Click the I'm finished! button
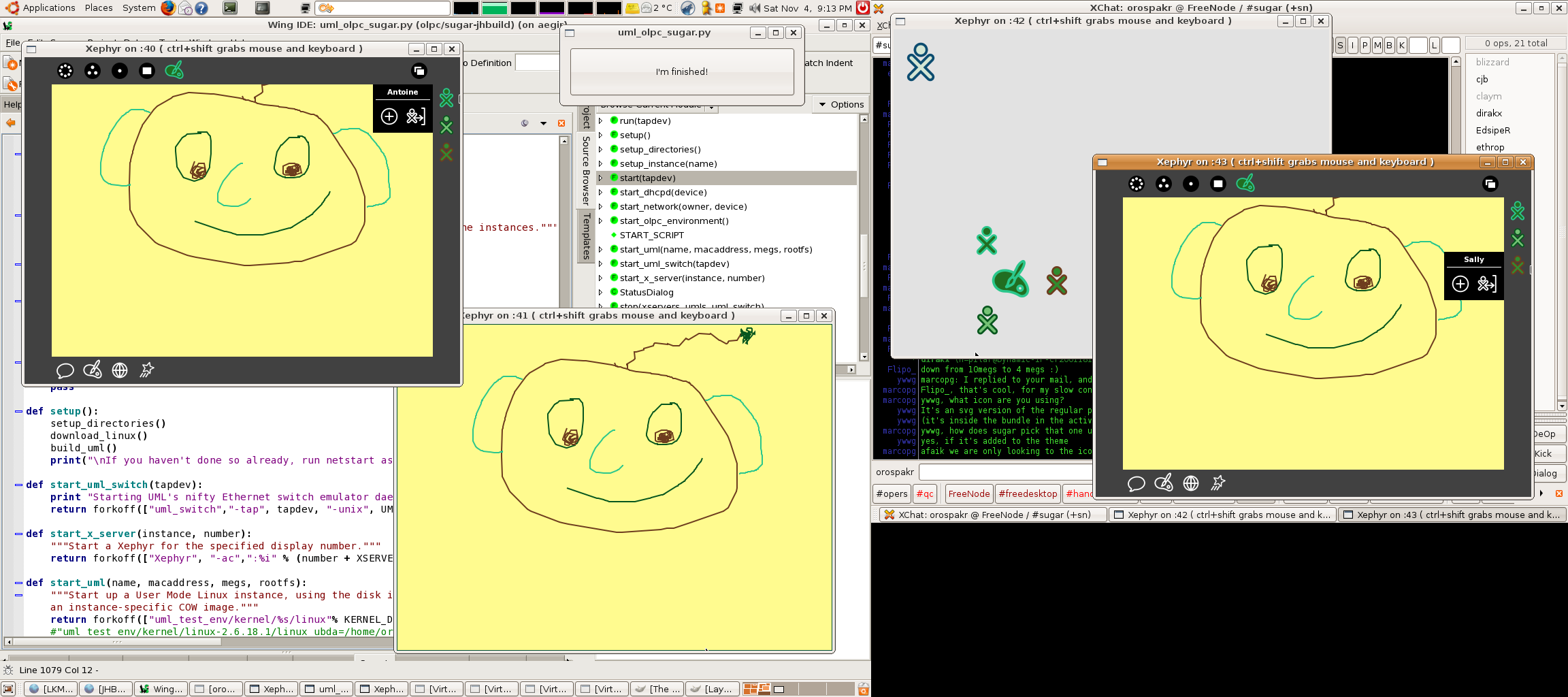Image resolution: width=1568 pixels, height=697 pixels. pos(682,71)
